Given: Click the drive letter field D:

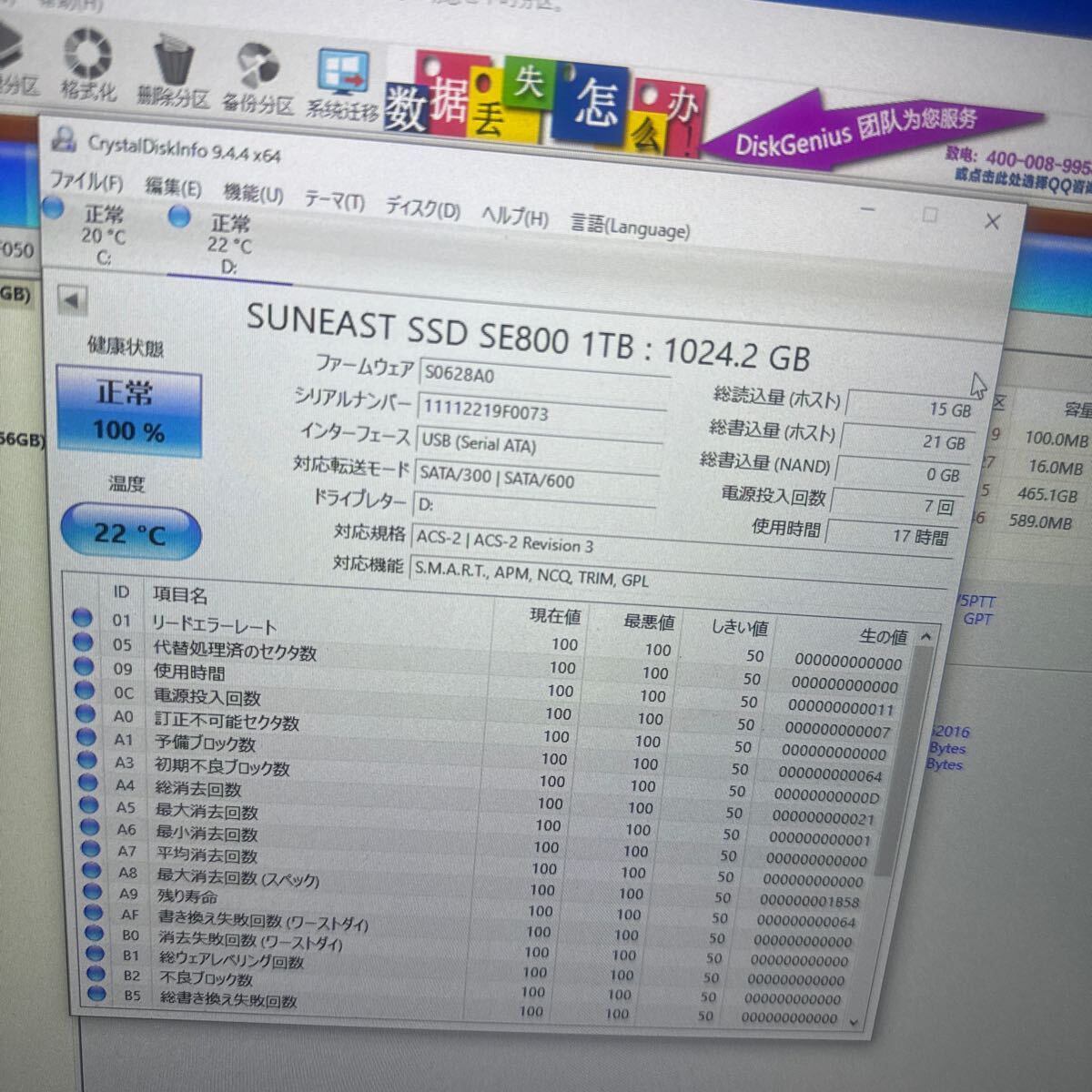Looking at the screenshot, I should click(534, 509).
